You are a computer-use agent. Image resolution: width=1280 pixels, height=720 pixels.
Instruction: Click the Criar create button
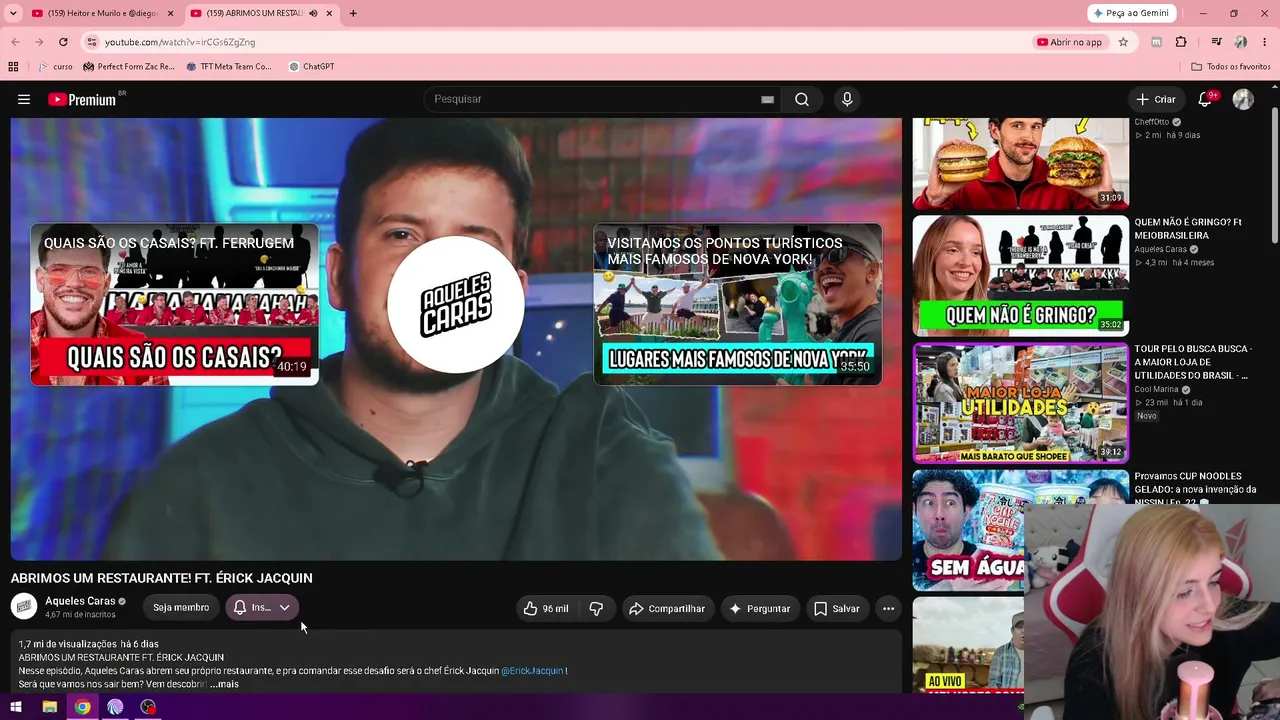(x=1156, y=99)
